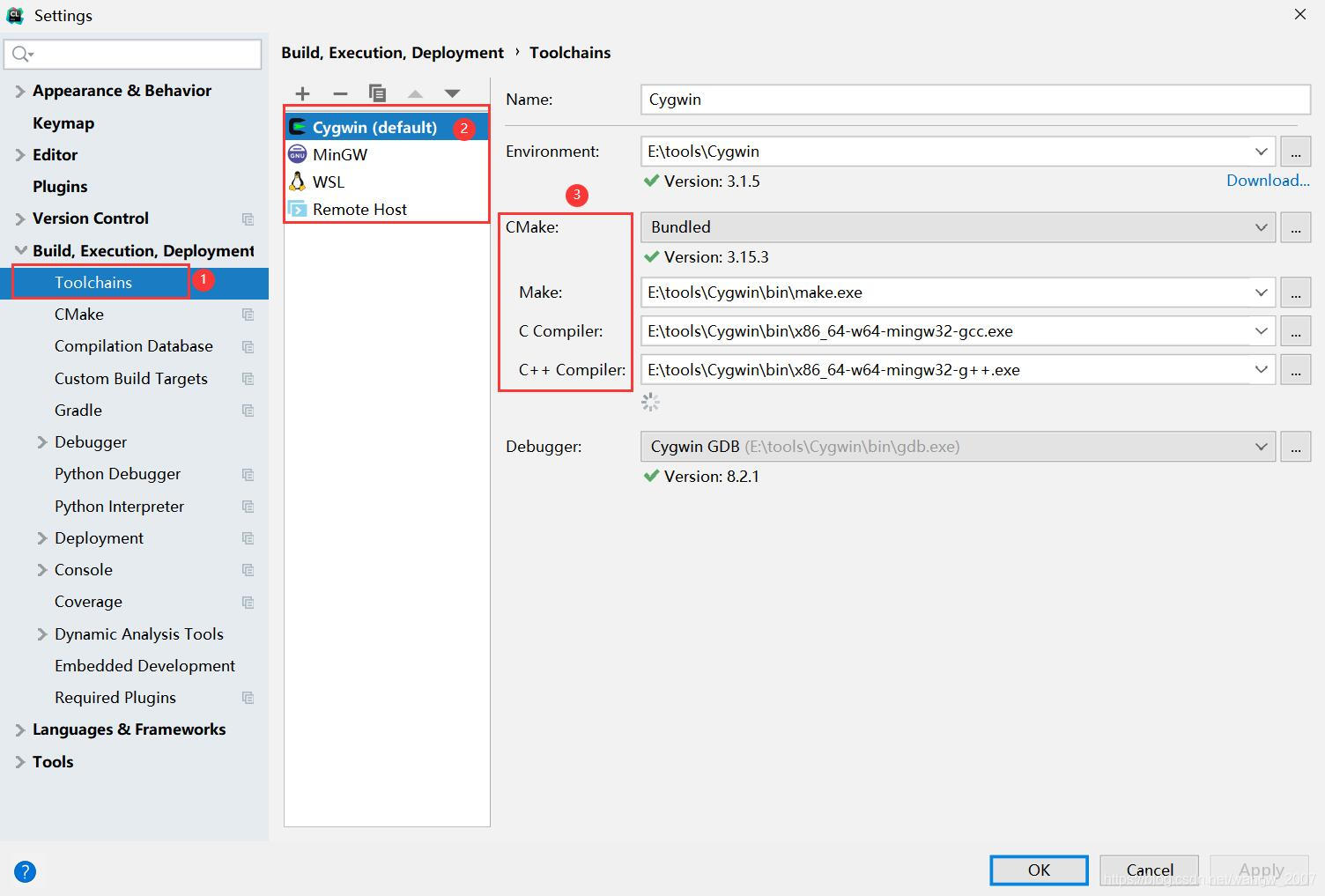1325x896 pixels.
Task: Click project-level icon beside Python Interpreter
Action: click(248, 507)
